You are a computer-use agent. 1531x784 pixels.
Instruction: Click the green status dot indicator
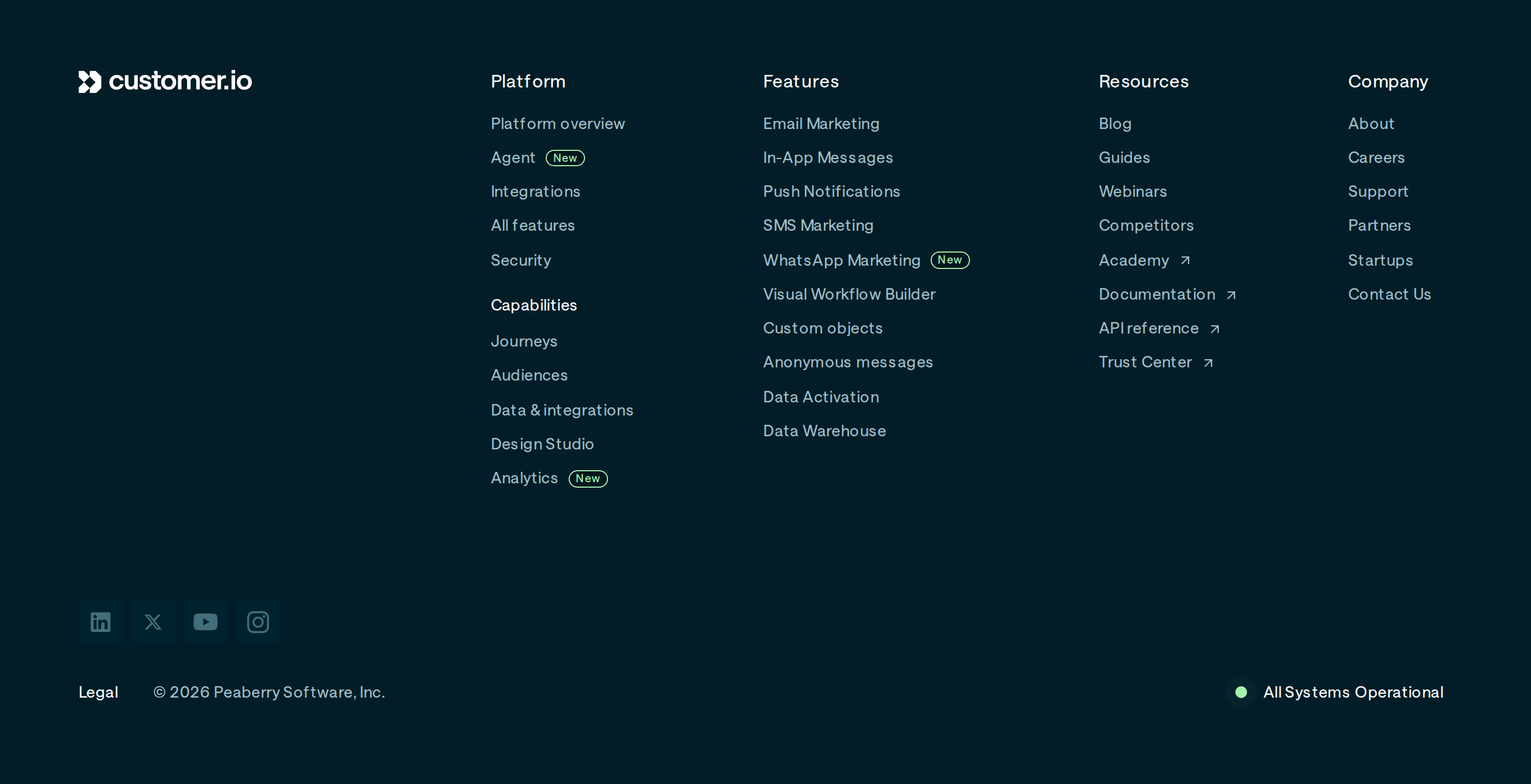click(x=1241, y=692)
